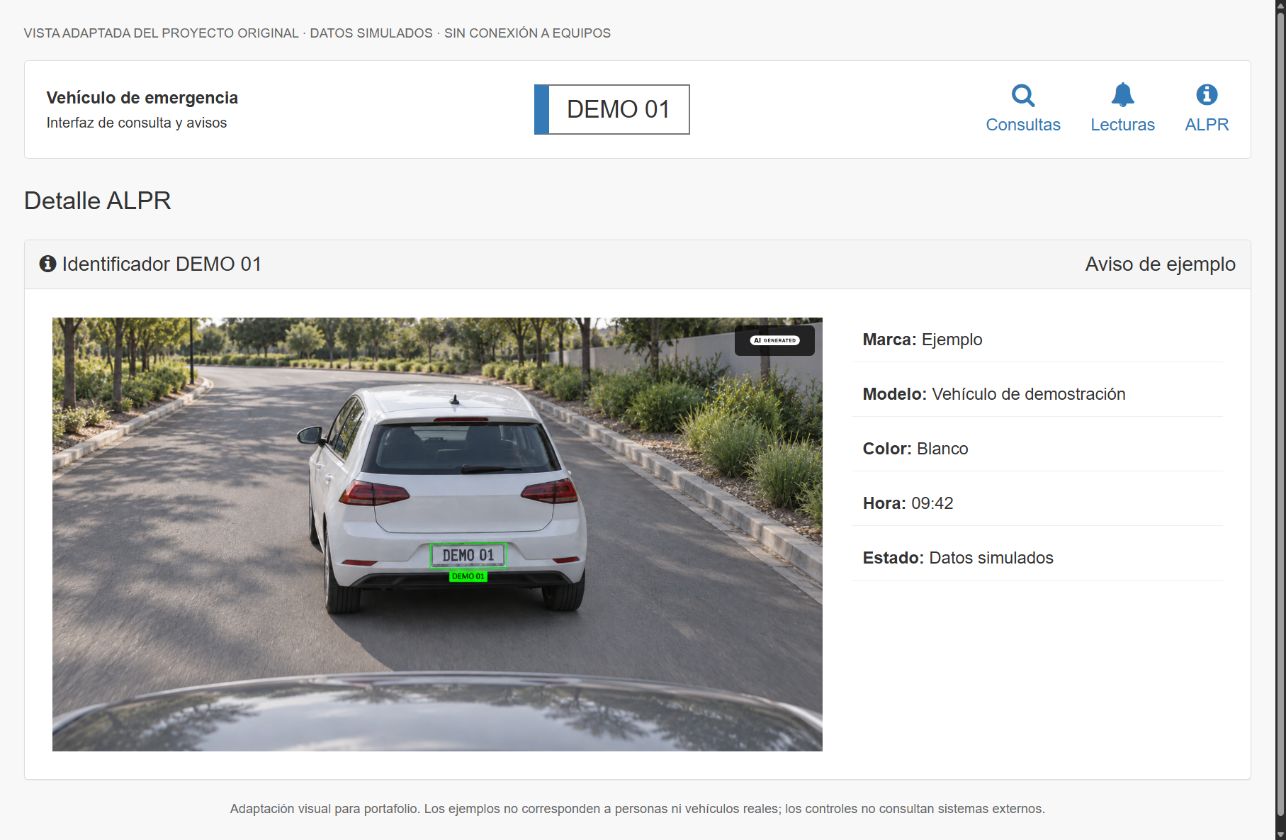Viewport: 1286px width, 840px height.
Task: Click the Color: Blanco detail row
Action: pyautogui.click(x=1037, y=448)
